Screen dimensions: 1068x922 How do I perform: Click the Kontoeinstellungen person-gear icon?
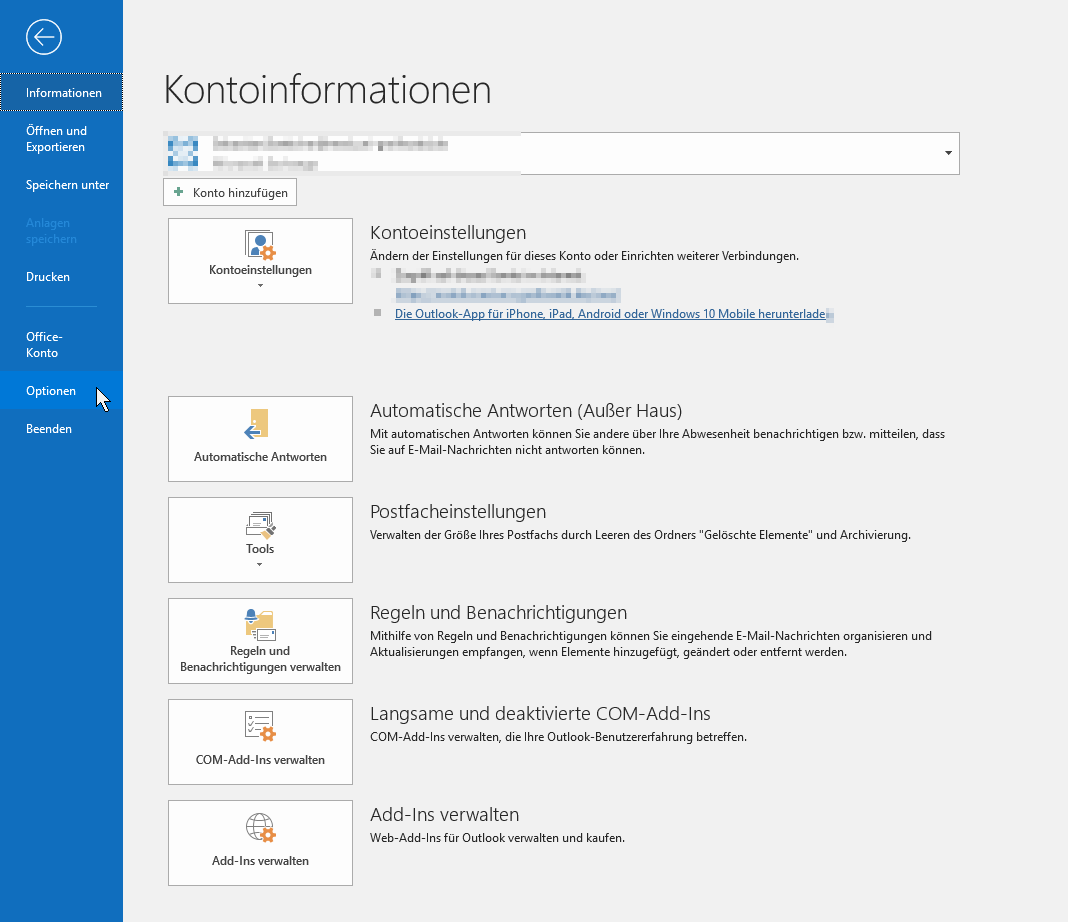coord(260,245)
